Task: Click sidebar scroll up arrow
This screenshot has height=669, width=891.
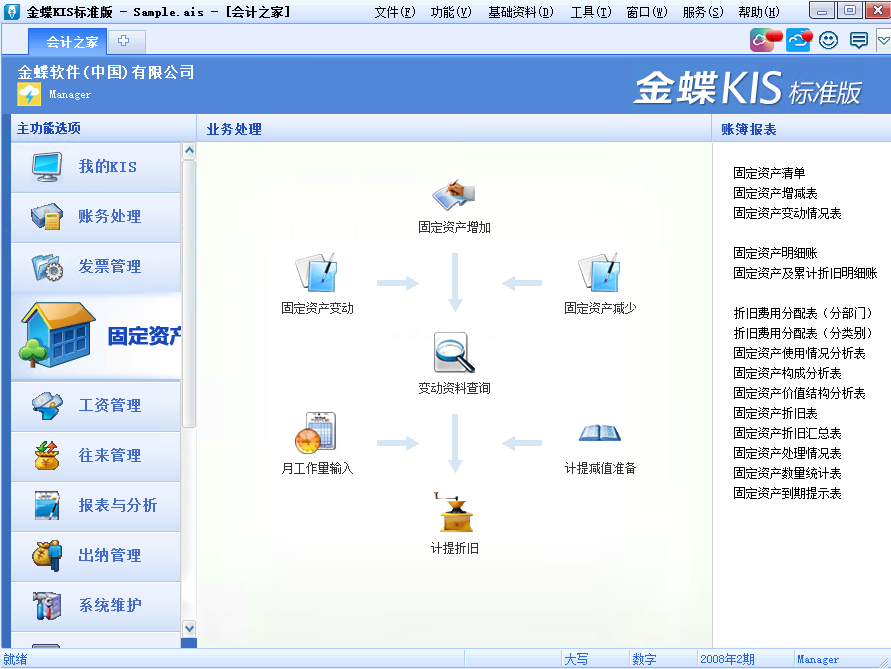Action: point(189,151)
